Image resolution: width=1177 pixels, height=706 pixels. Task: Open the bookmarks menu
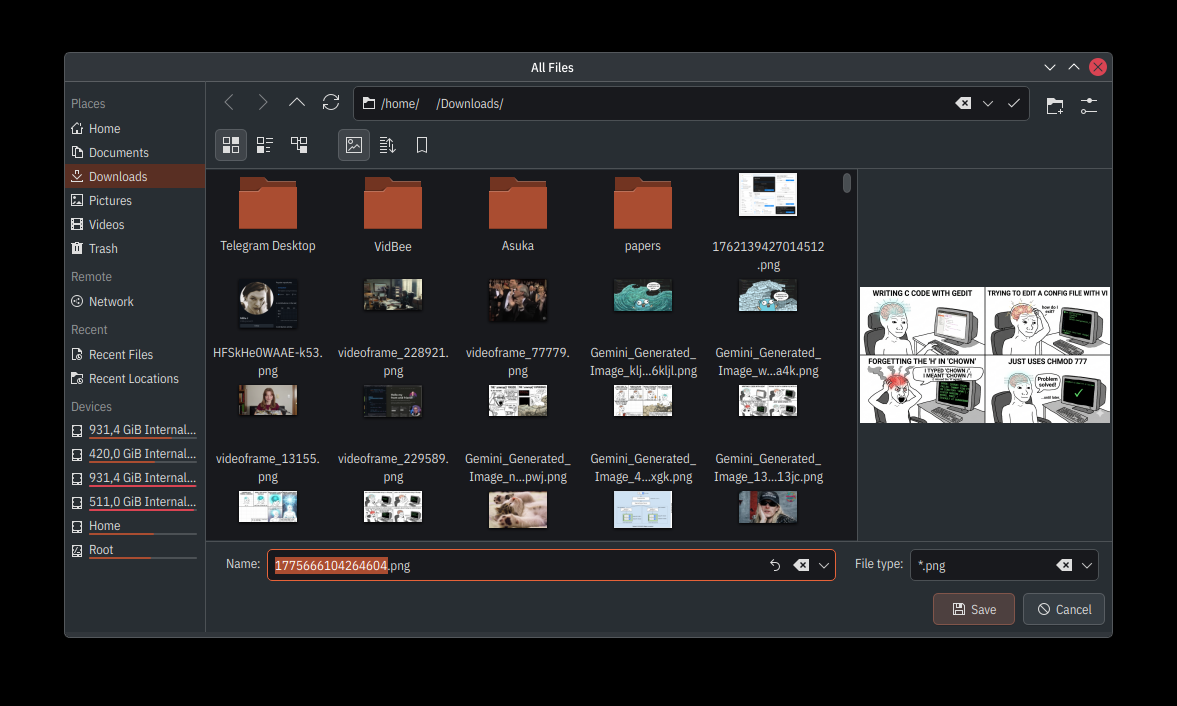[422, 145]
